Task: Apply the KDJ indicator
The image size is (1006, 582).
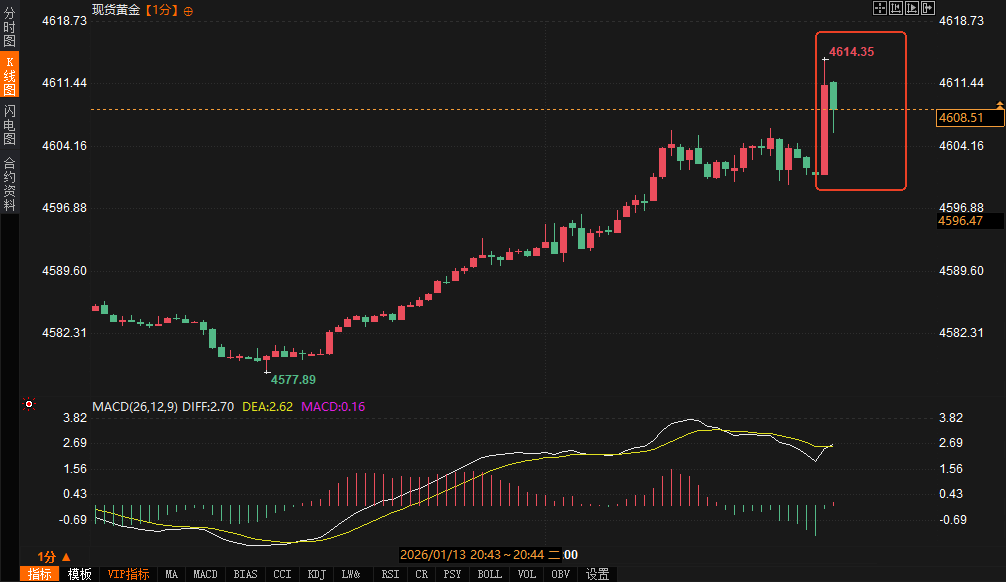Action: pos(316,574)
